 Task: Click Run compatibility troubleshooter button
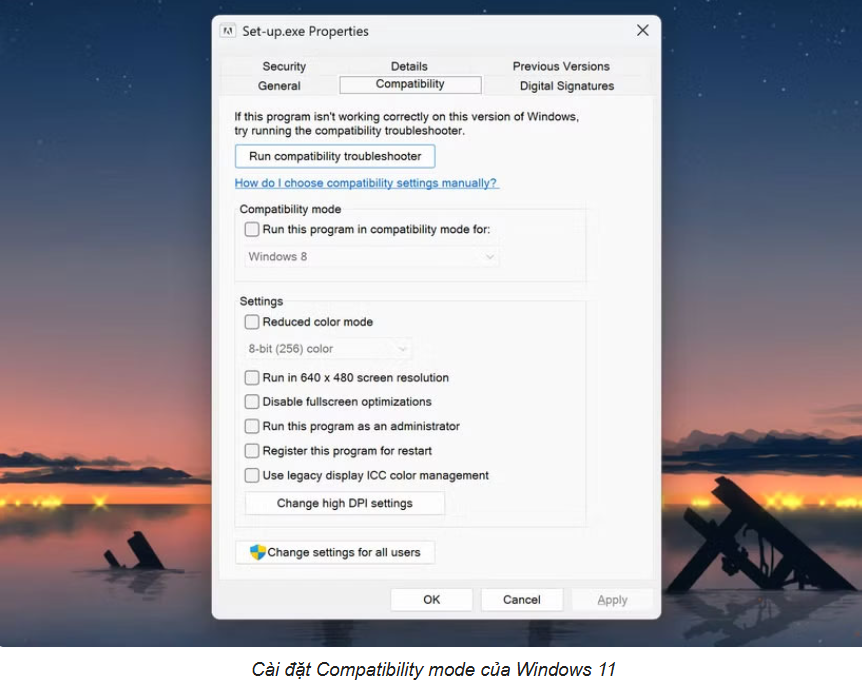[x=335, y=157]
